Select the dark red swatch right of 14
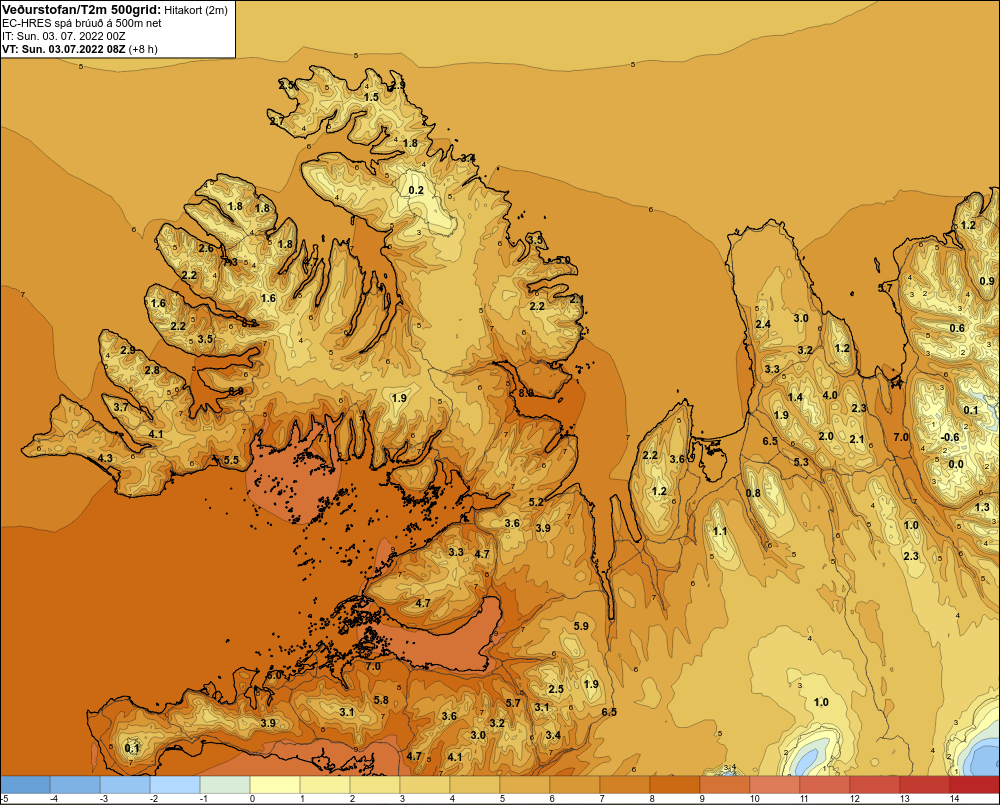This screenshot has height=805, width=1000. tap(974, 785)
